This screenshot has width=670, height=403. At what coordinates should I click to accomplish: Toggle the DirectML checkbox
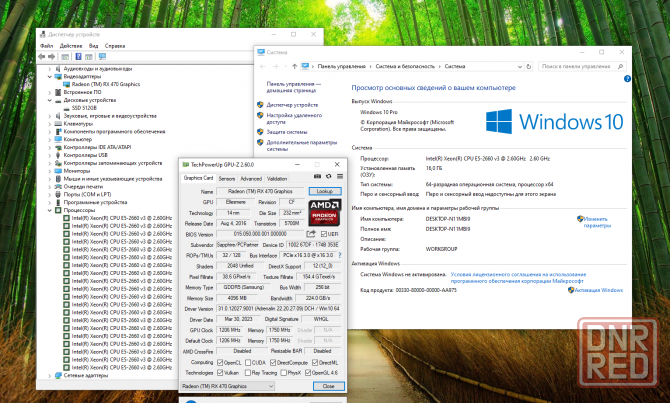point(315,362)
